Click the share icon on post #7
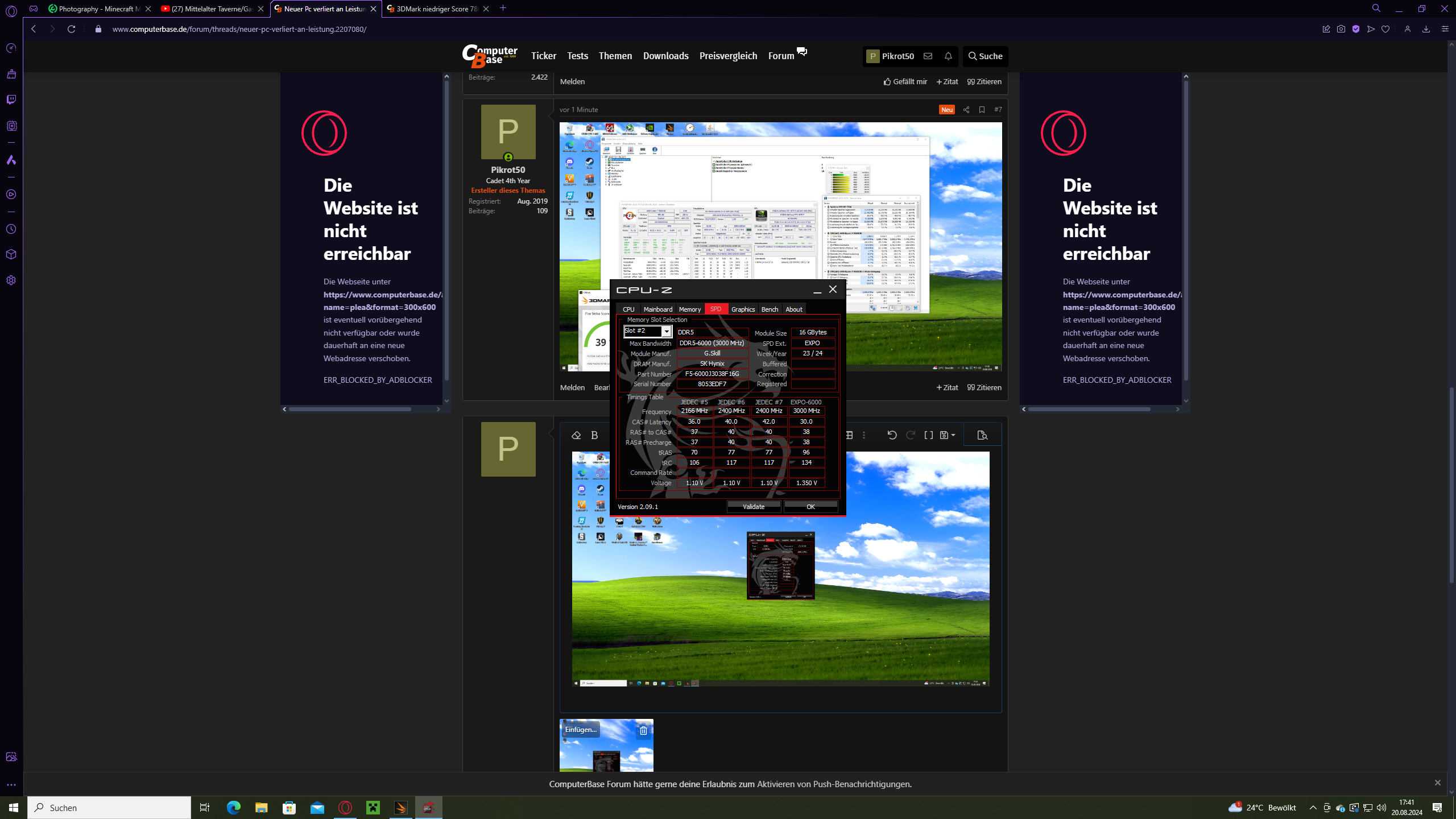The image size is (1456, 819). (966, 110)
